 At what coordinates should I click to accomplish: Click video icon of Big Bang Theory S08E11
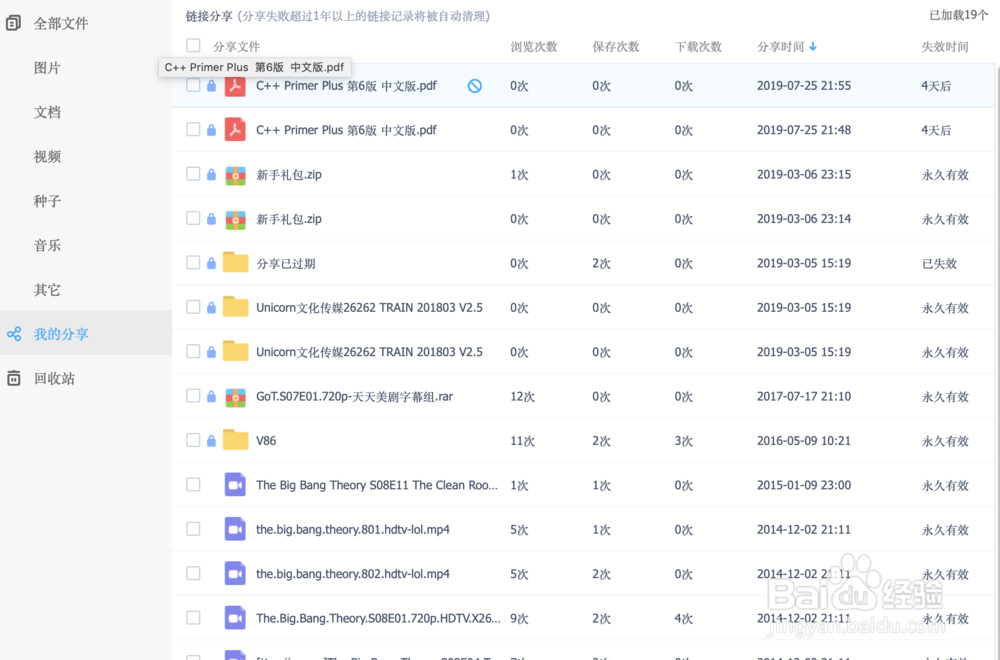click(235, 485)
